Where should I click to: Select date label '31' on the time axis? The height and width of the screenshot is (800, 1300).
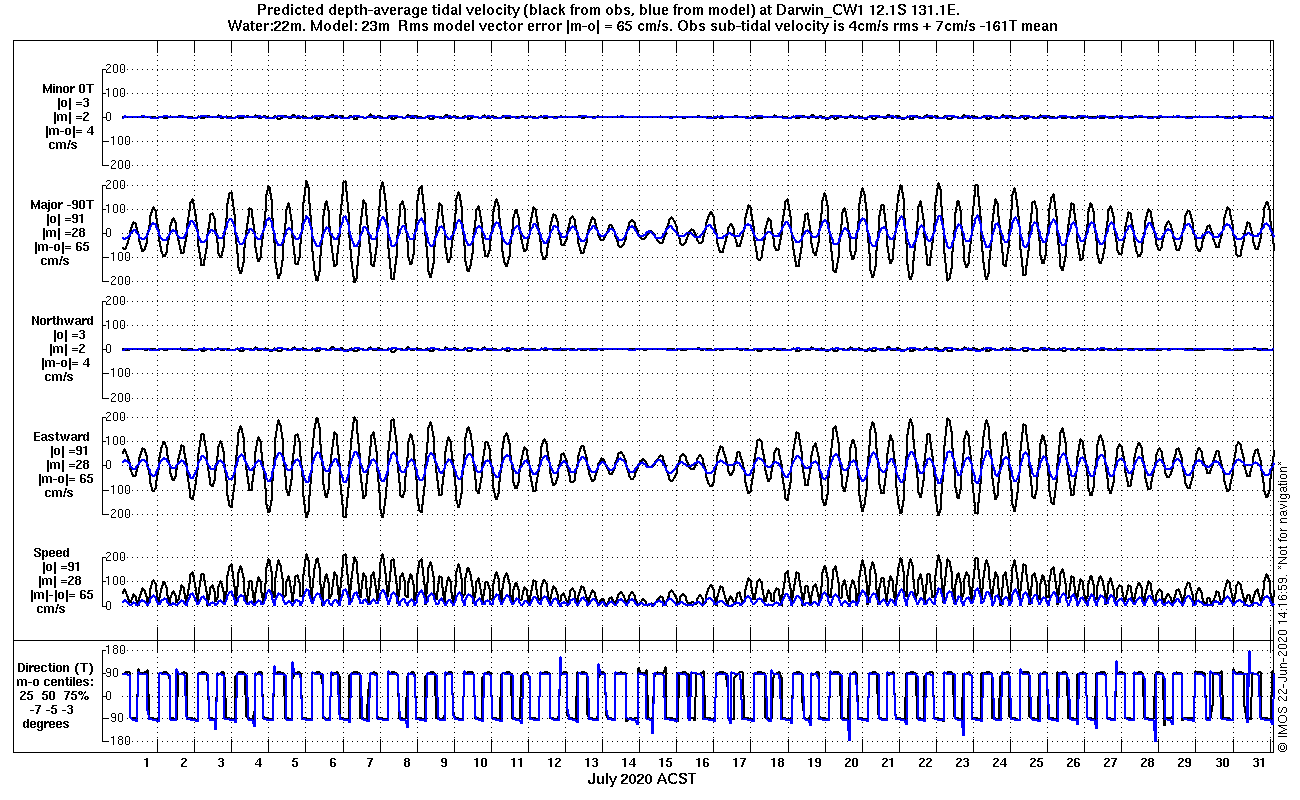(x=1258, y=762)
